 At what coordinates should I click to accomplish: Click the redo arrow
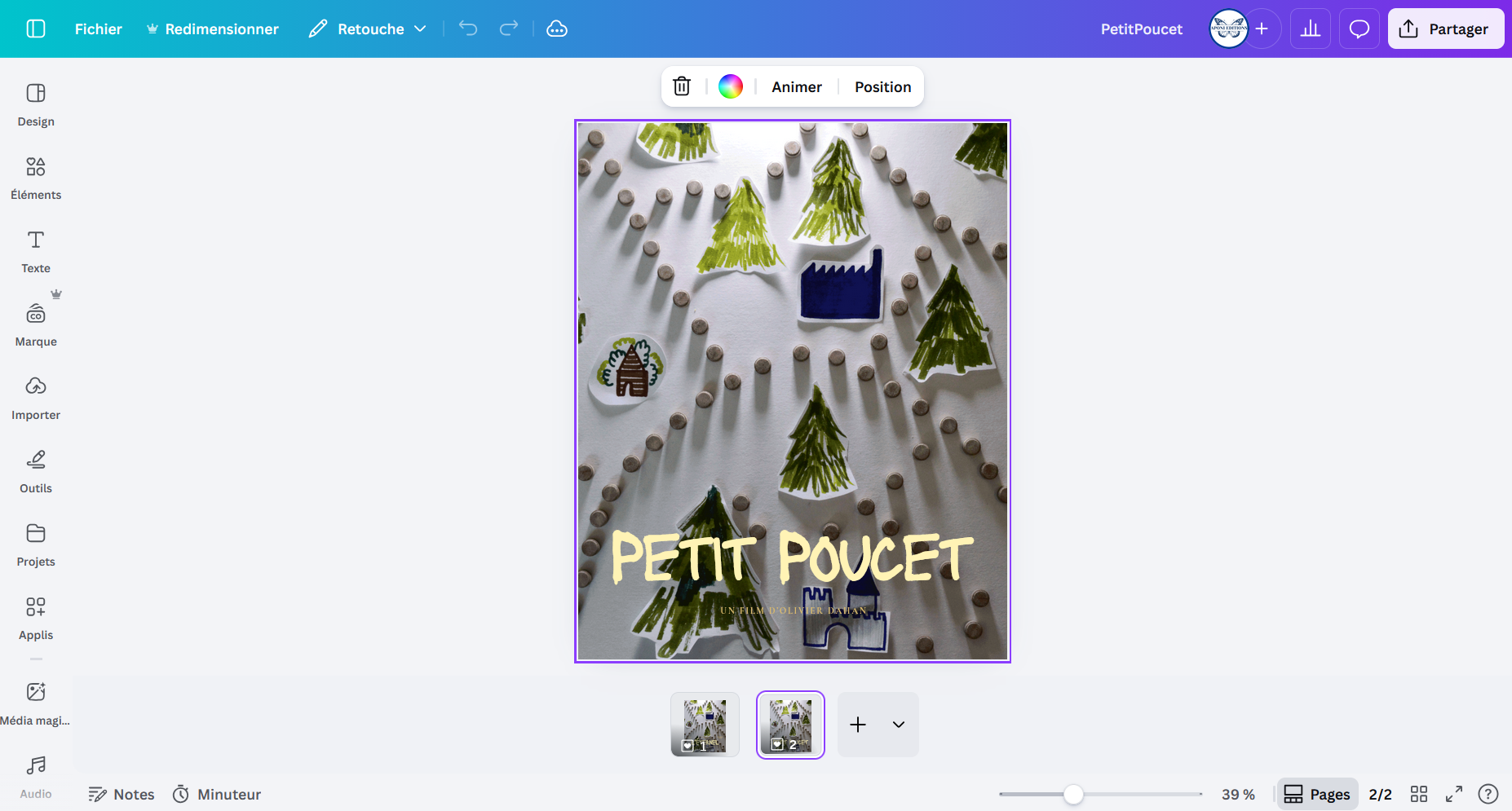coord(509,29)
